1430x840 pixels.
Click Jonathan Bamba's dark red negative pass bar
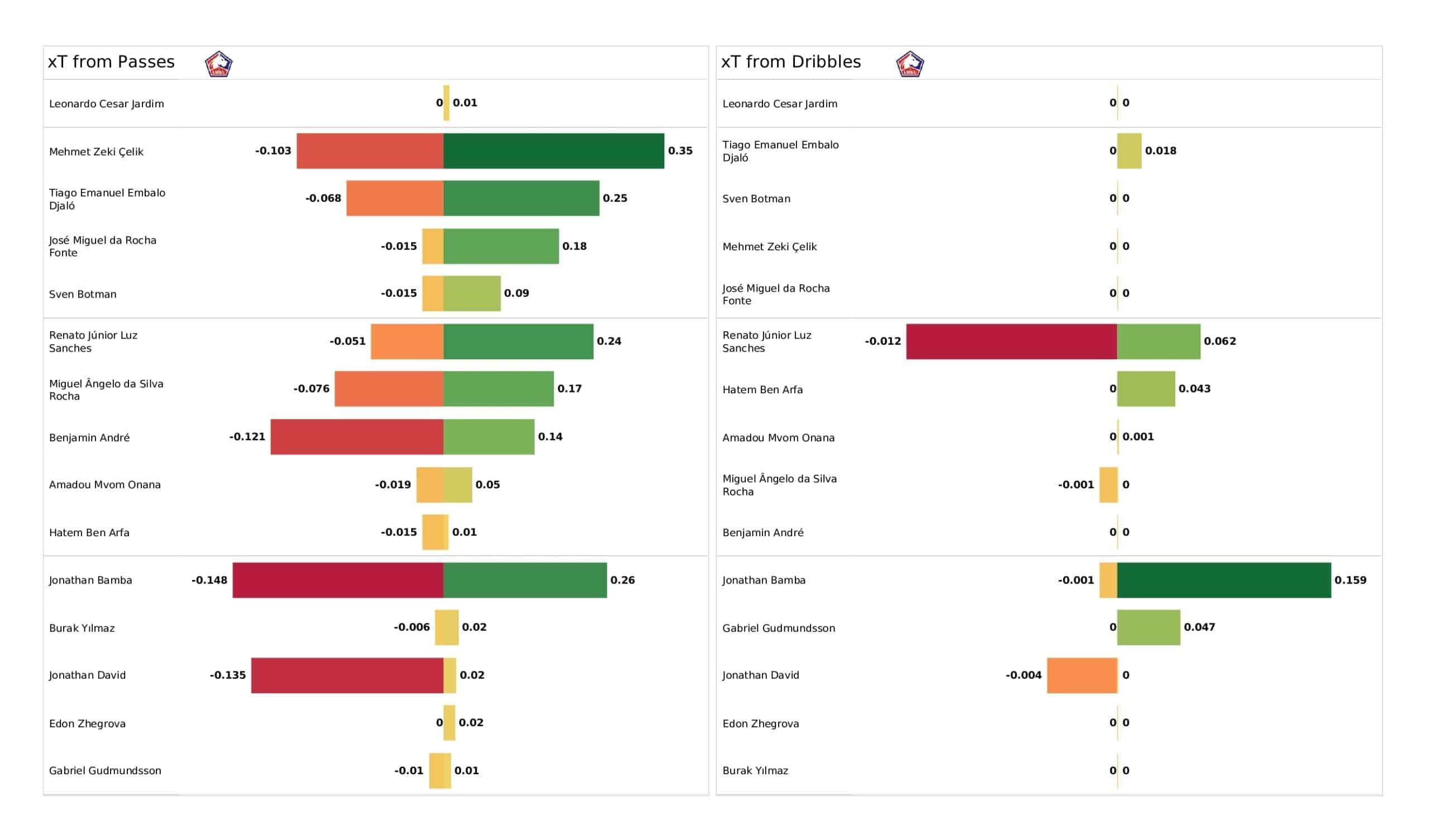pos(338,580)
